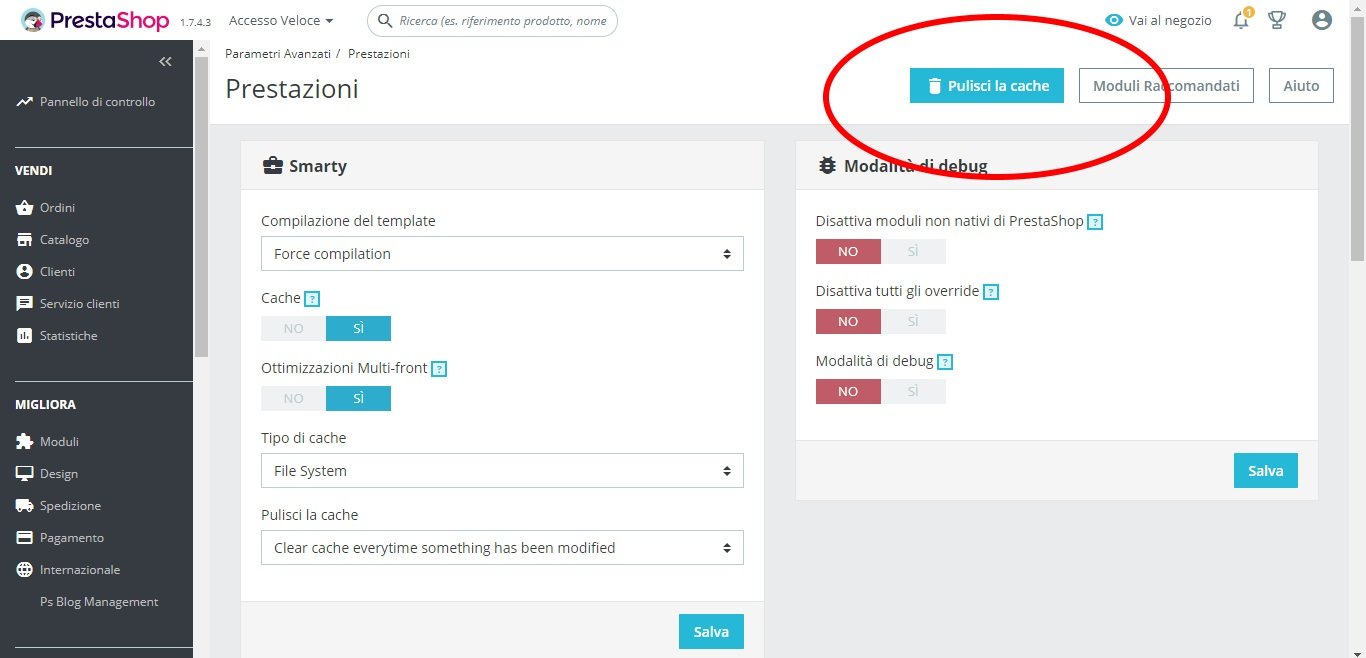This screenshot has width=1366, height=658.
Task: Click the Vai al negozio eye icon
Action: pos(1114,20)
